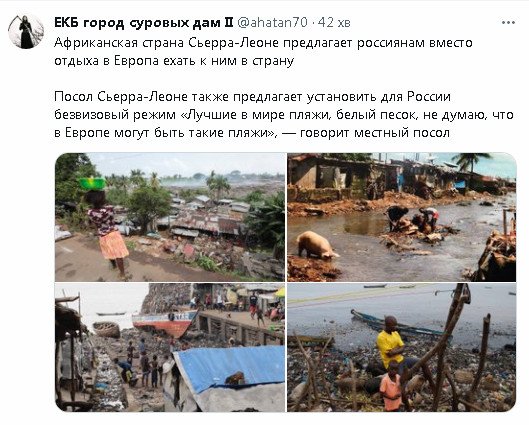This screenshot has width=529, height=425.
Task: Open display name ЕКБ город суровых дам
Action: click(x=143, y=23)
